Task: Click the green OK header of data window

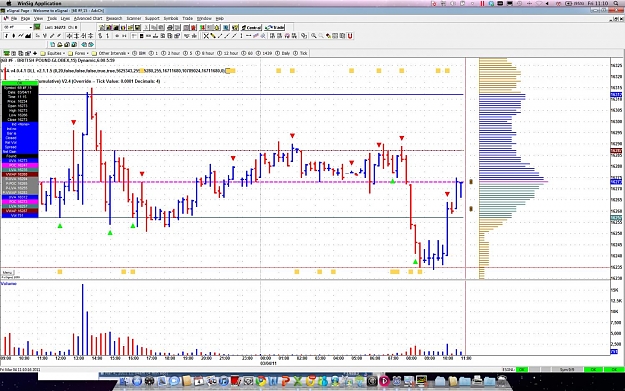Action: pos(20,83)
